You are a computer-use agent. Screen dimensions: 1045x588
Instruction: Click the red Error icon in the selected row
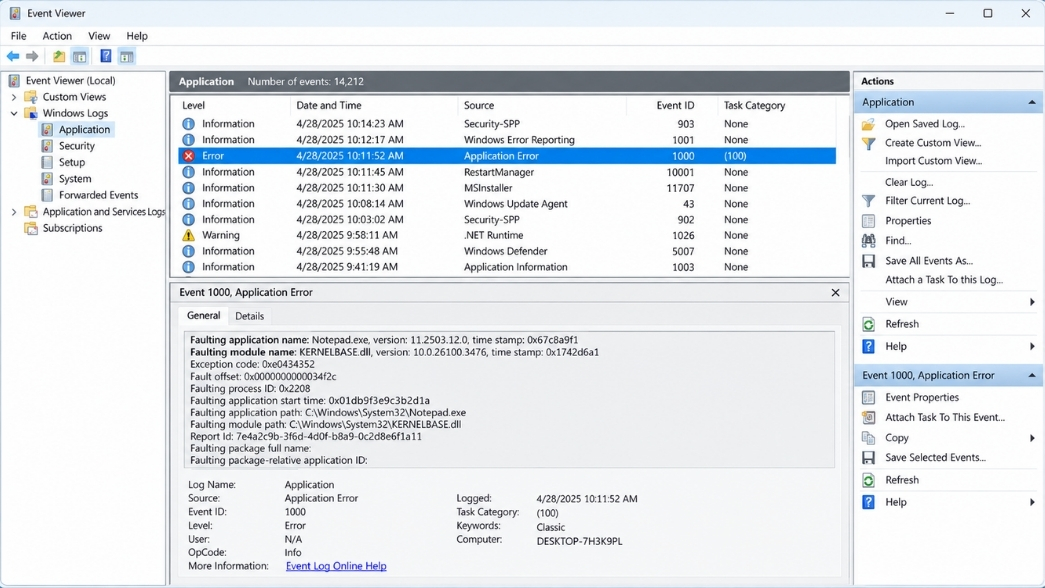(x=189, y=156)
